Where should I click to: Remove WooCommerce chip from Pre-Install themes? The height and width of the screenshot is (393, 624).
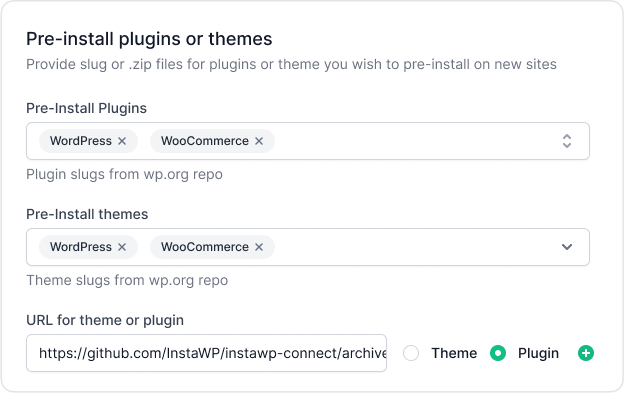pyautogui.click(x=259, y=247)
